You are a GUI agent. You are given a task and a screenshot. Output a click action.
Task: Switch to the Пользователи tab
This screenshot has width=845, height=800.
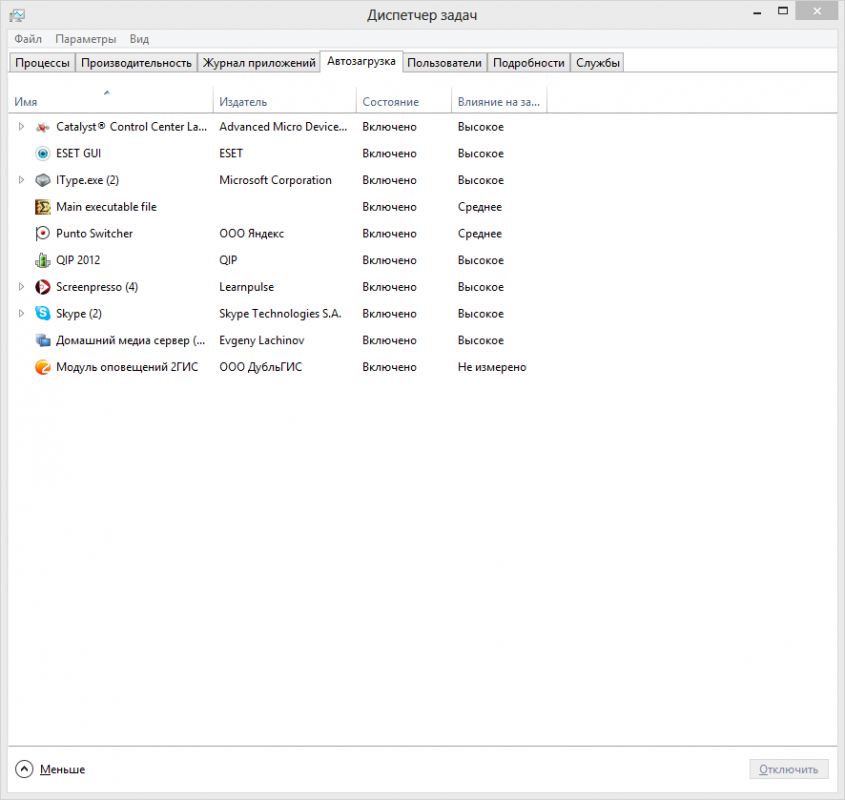pyautogui.click(x=445, y=63)
